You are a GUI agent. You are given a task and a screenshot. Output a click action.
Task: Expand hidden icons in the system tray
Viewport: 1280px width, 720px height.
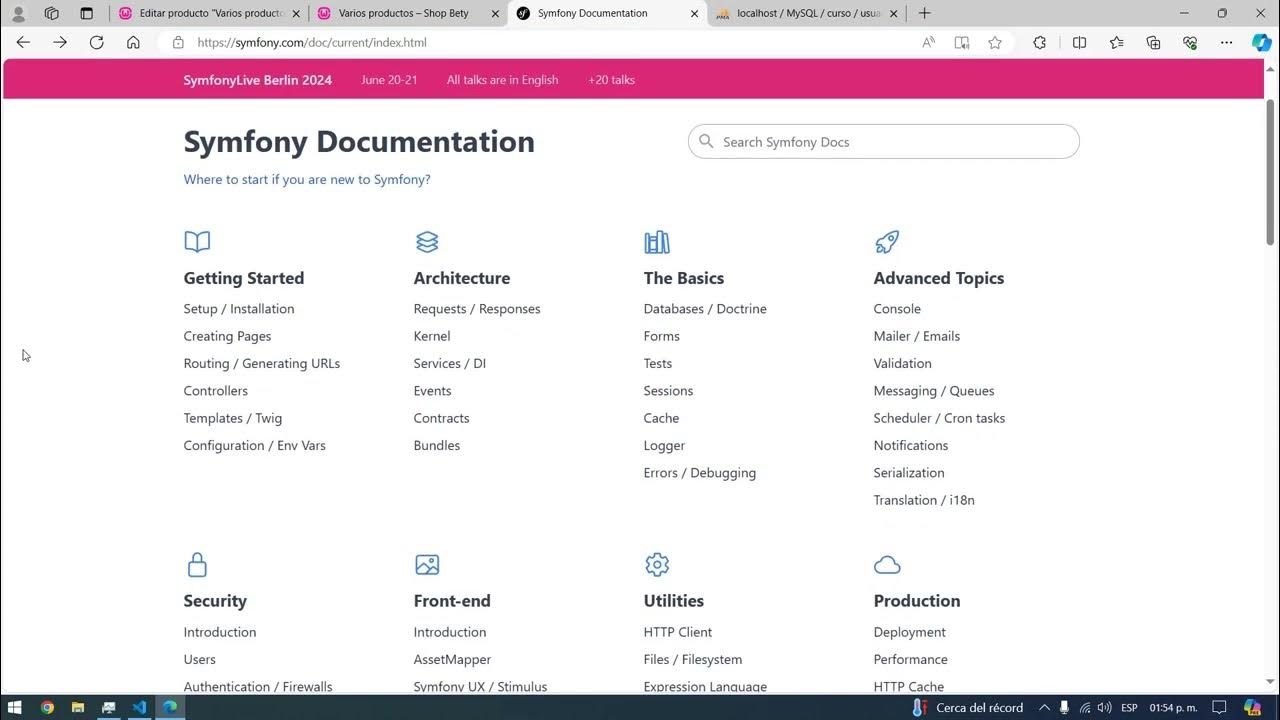[x=1044, y=707]
